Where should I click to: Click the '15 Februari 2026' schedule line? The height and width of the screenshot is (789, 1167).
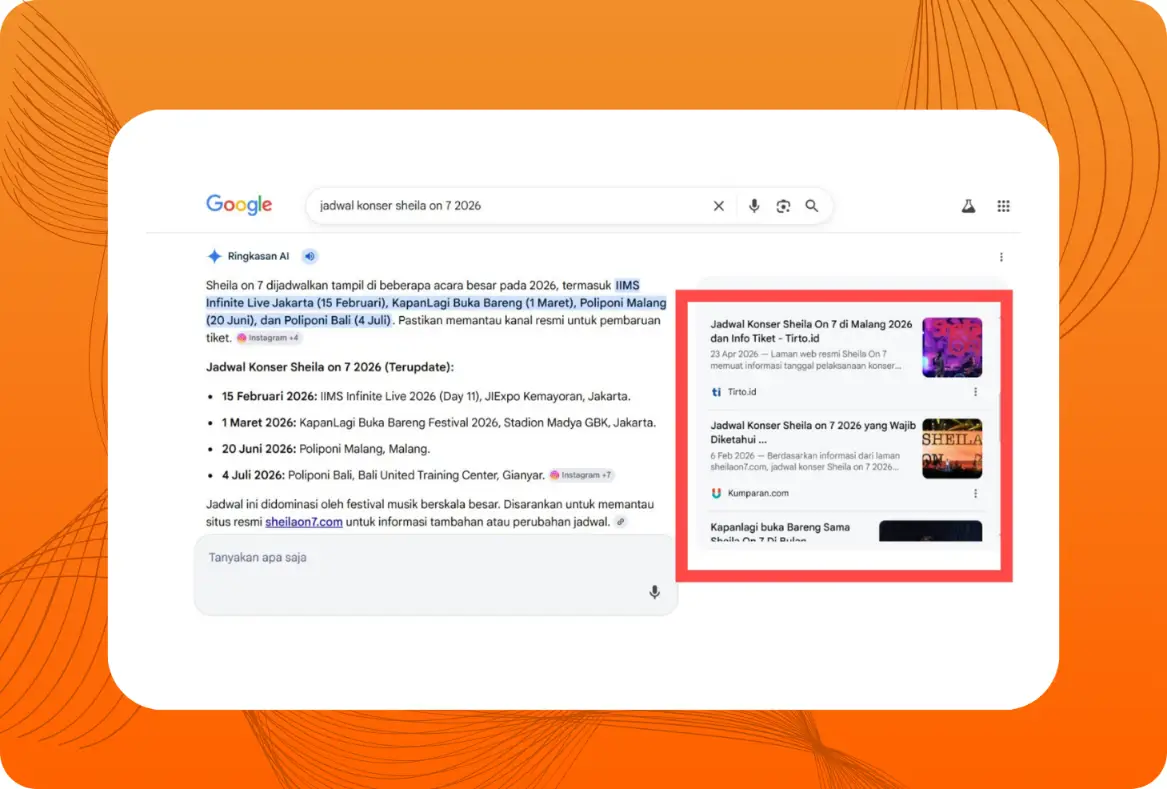[x=426, y=396]
